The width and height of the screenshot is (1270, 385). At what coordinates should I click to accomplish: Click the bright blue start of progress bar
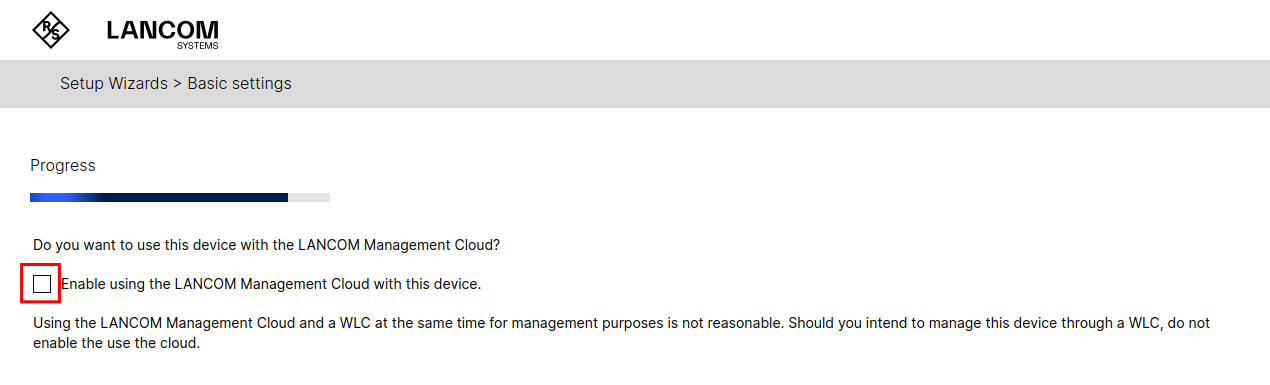55,198
